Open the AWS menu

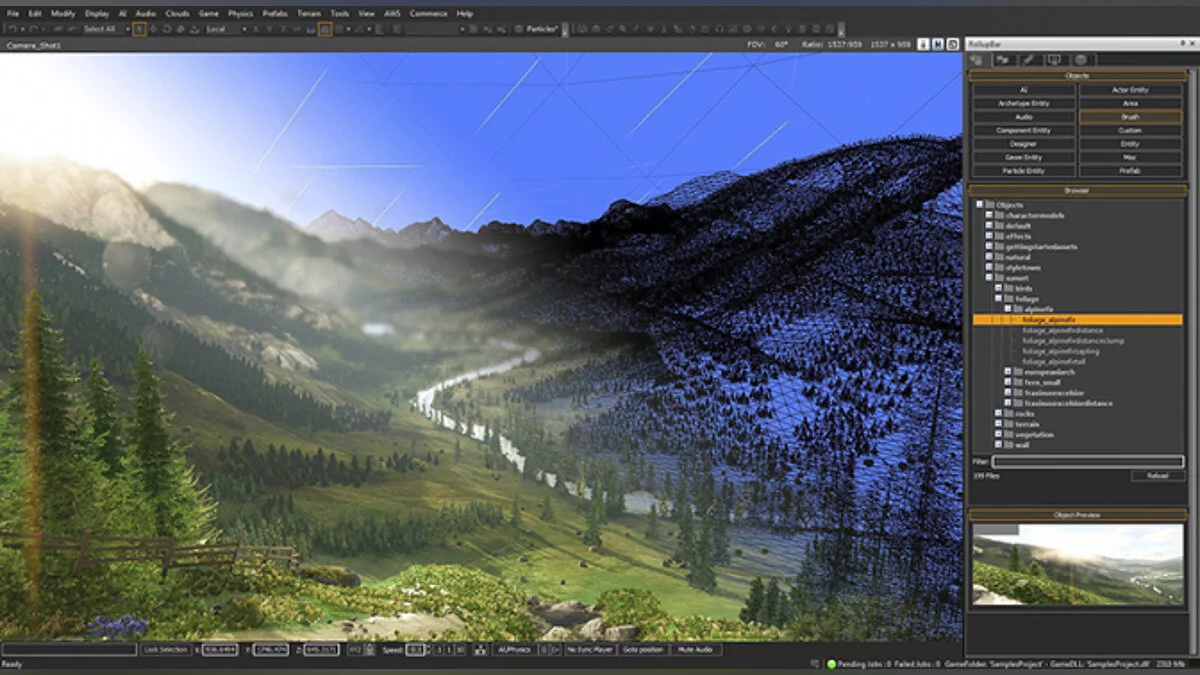click(393, 14)
